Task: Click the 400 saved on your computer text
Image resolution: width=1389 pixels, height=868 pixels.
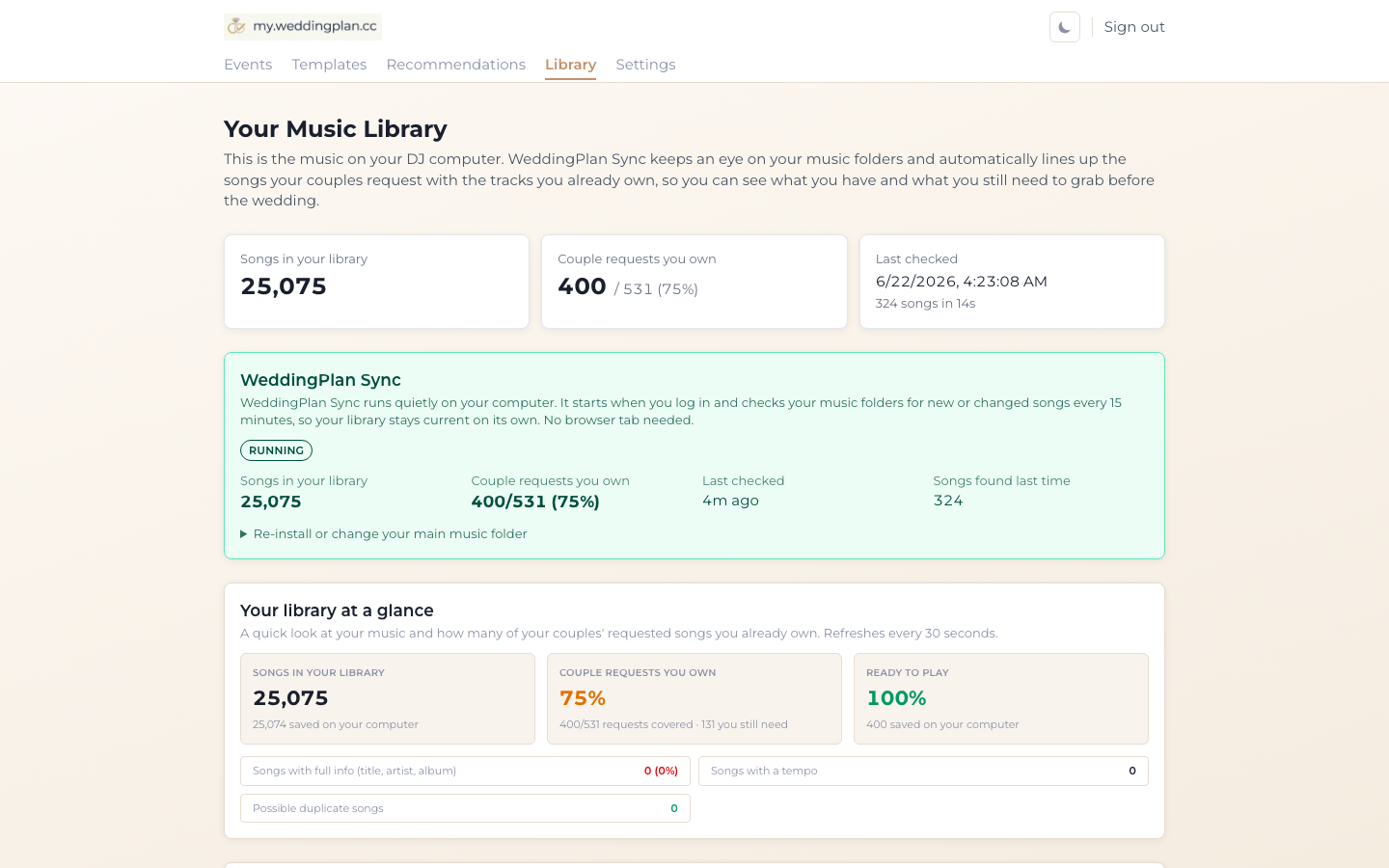Action: [x=942, y=724]
